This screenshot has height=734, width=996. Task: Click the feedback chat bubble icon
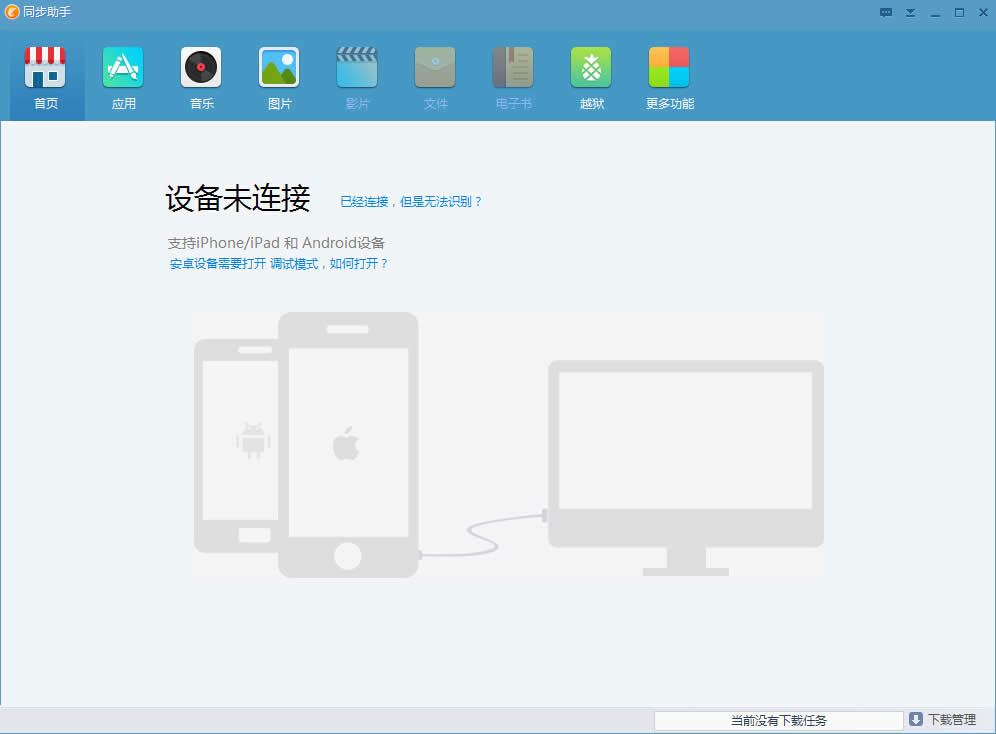coord(886,13)
